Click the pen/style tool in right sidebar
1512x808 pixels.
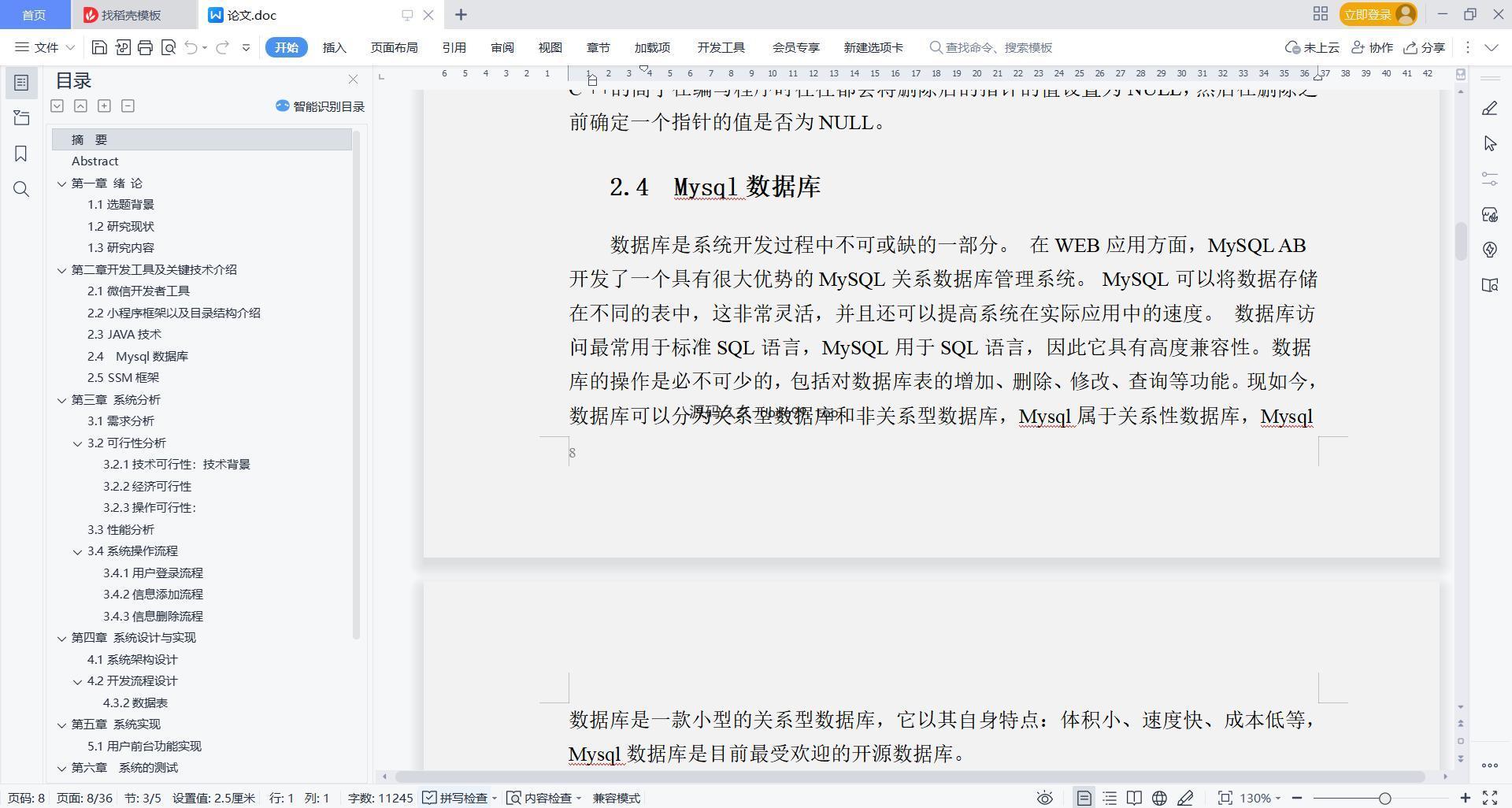coord(1489,109)
